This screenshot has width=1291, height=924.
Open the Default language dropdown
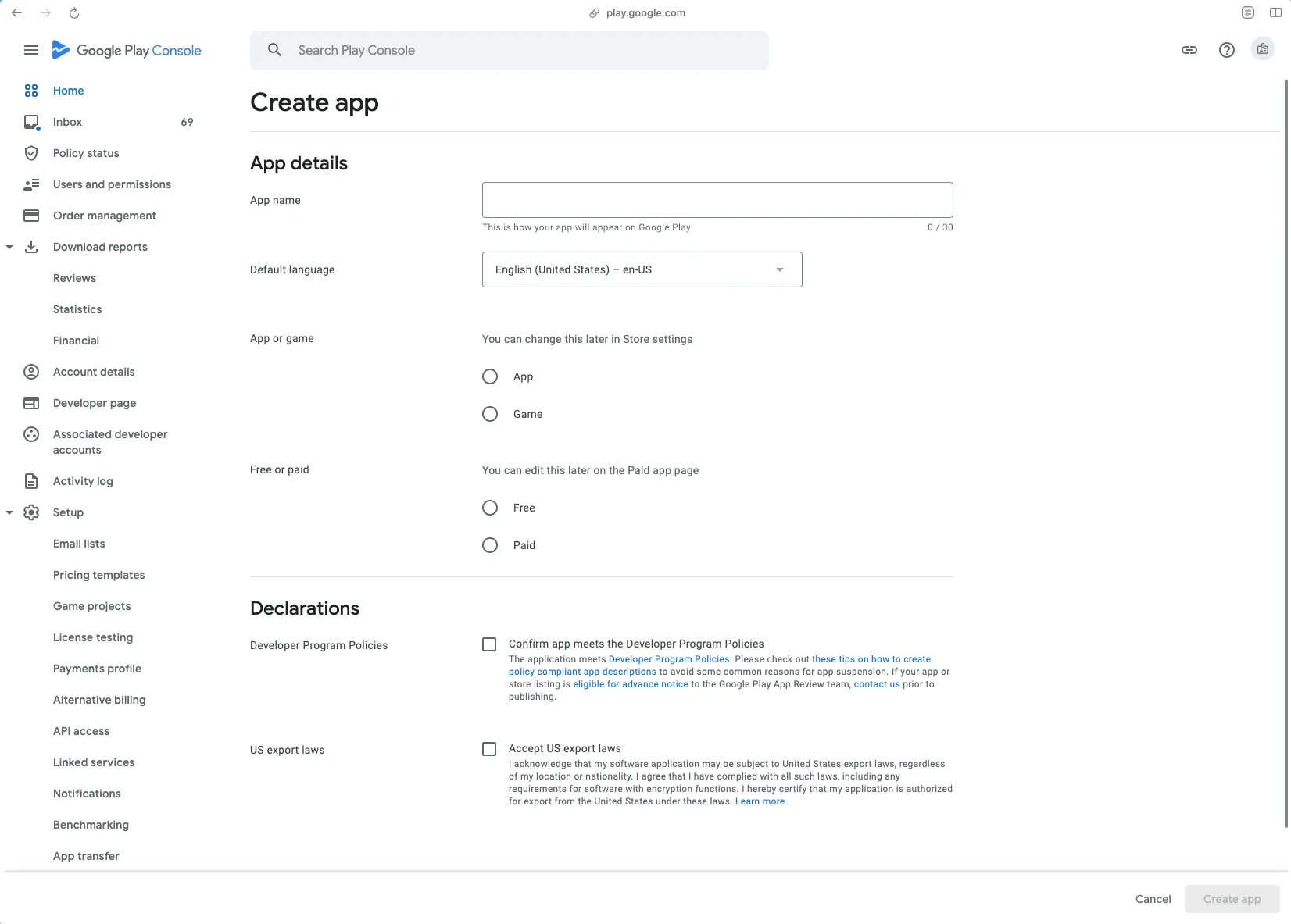coord(642,269)
